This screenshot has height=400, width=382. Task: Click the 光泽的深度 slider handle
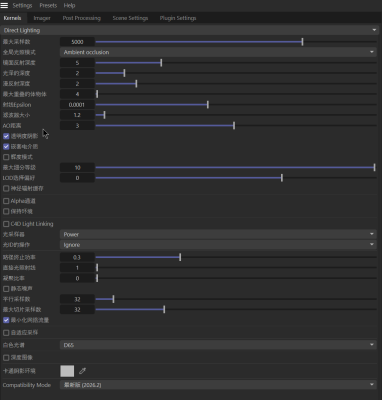click(x=124, y=73)
